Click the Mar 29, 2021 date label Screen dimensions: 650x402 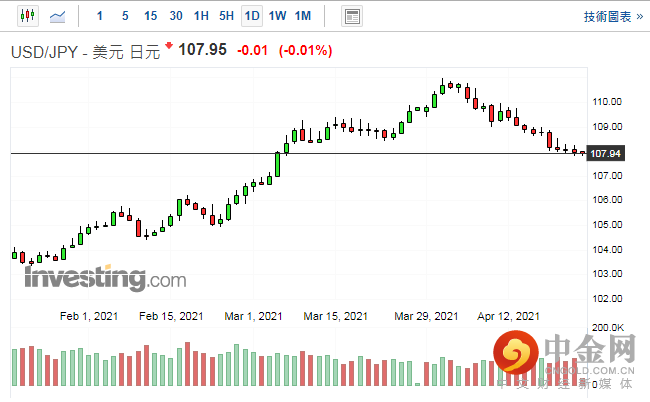426,316
